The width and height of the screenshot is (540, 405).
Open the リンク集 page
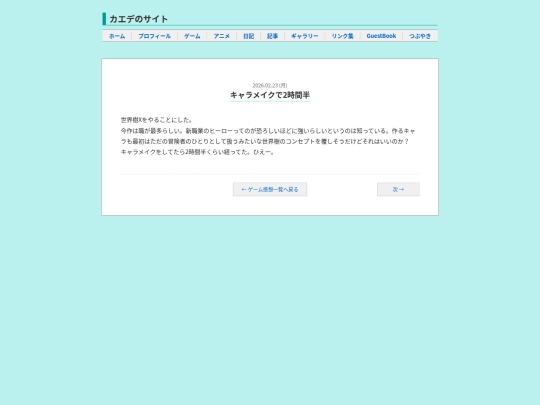(x=343, y=36)
